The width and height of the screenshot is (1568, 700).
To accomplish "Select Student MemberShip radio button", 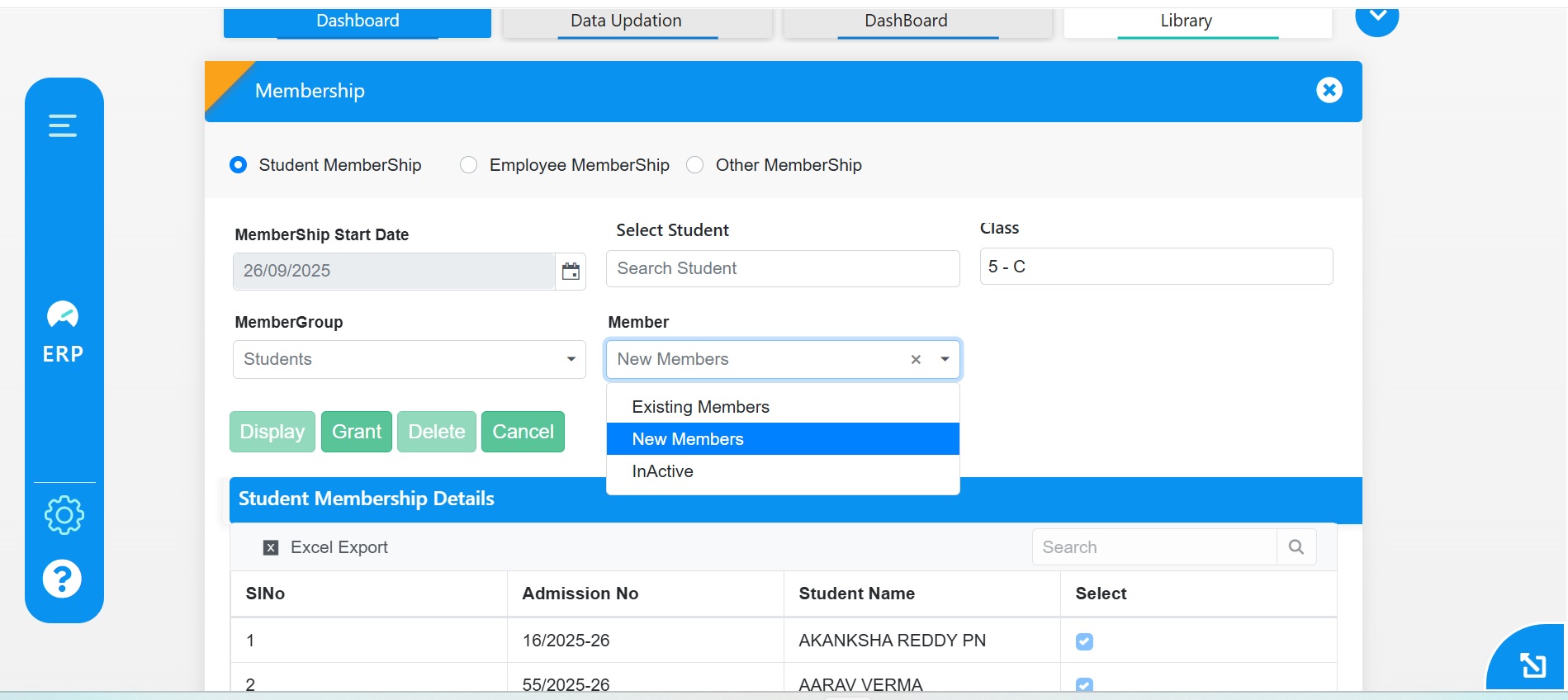I will tap(239, 165).
